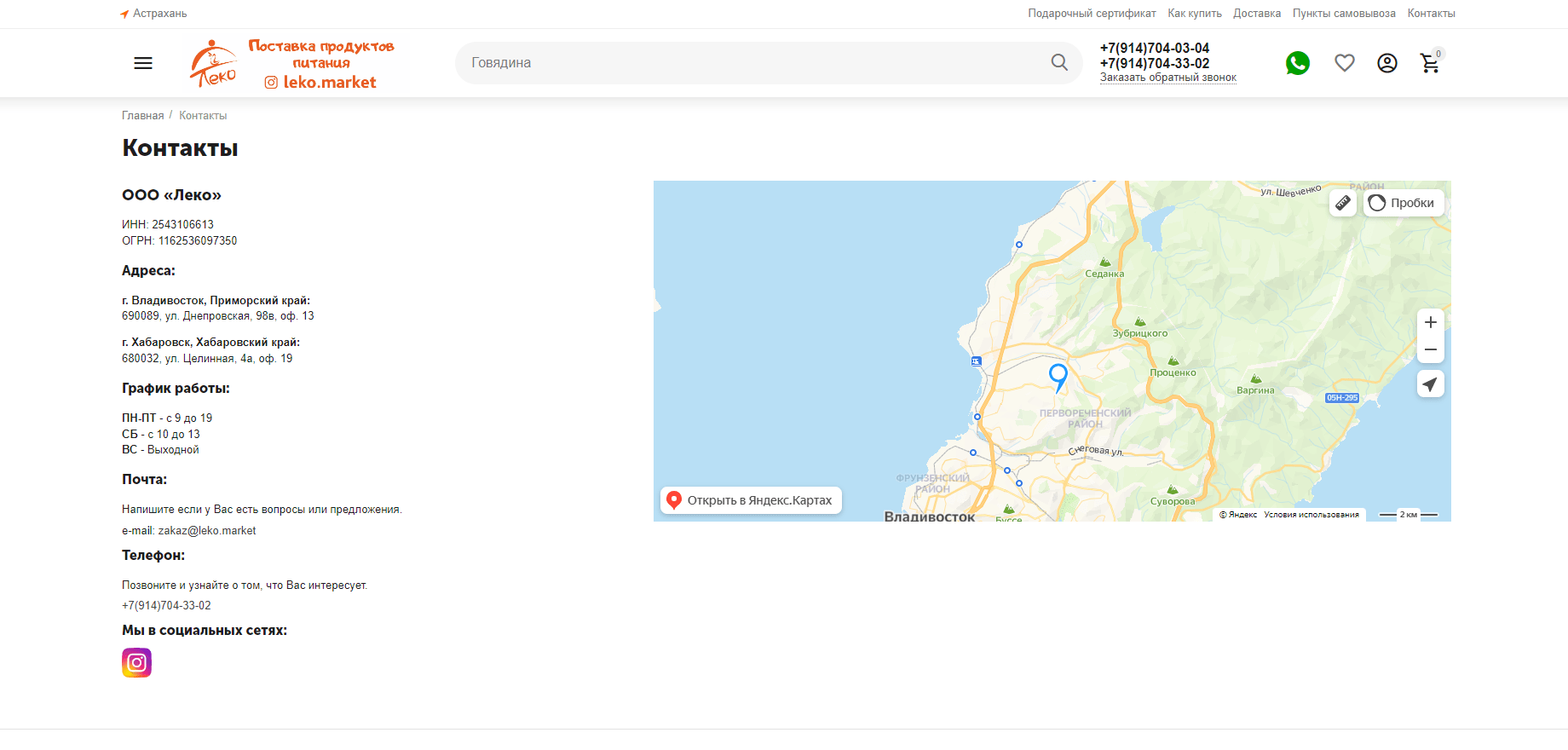Click address ул. Целинная, 4а

click(209, 359)
